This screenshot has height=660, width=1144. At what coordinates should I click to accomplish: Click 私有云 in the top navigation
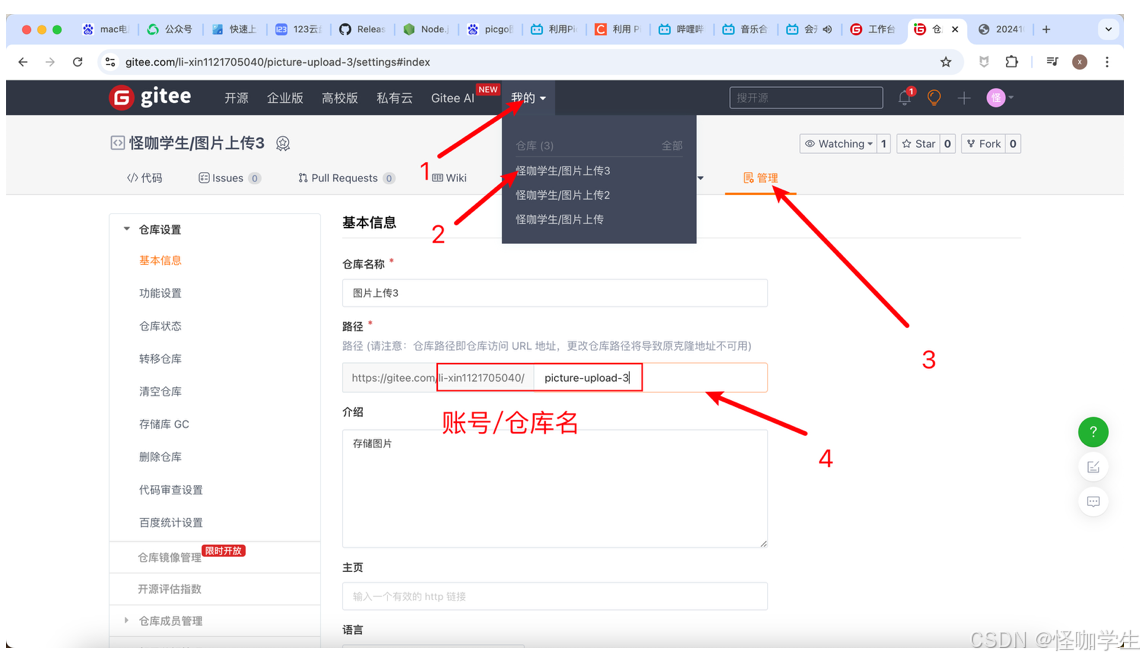[394, 98]
